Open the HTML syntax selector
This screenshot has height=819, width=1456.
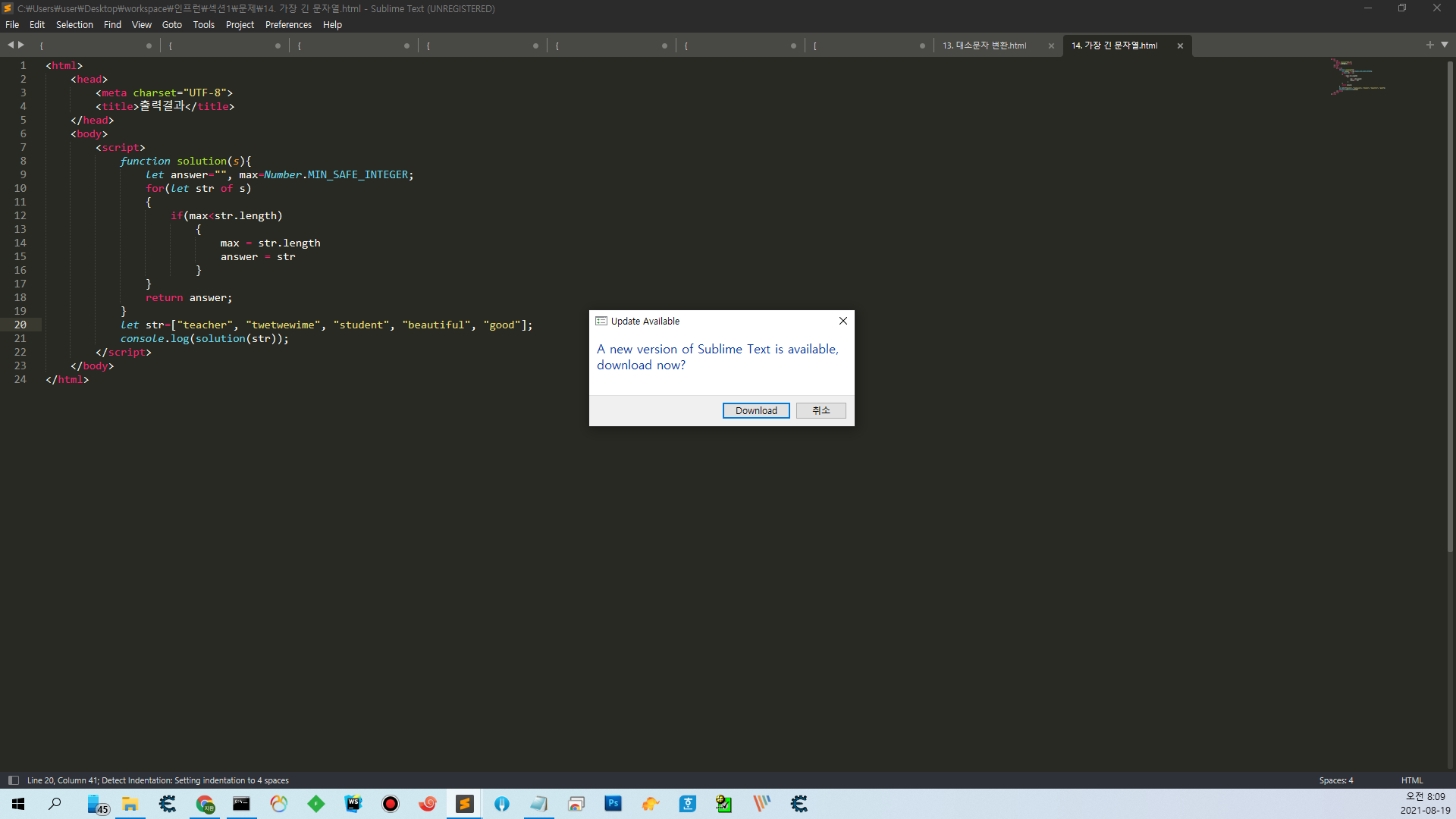(x=1411, y=780)
